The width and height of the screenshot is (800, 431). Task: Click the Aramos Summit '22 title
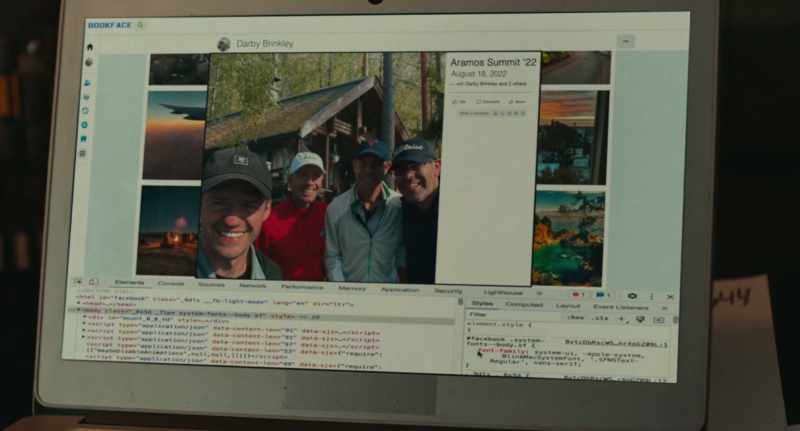click(x=493, y=62)
